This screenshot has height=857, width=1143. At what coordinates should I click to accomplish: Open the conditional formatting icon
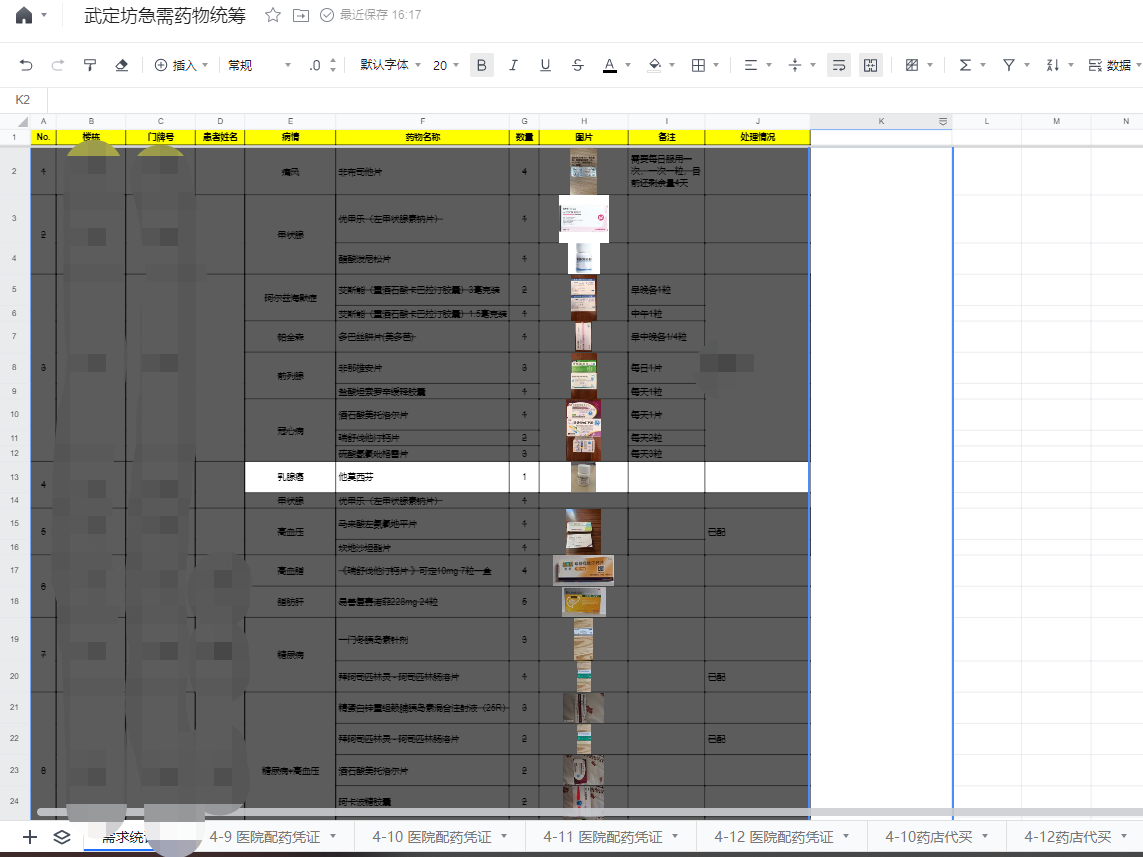pyautogui.click(x=912, y=66)
